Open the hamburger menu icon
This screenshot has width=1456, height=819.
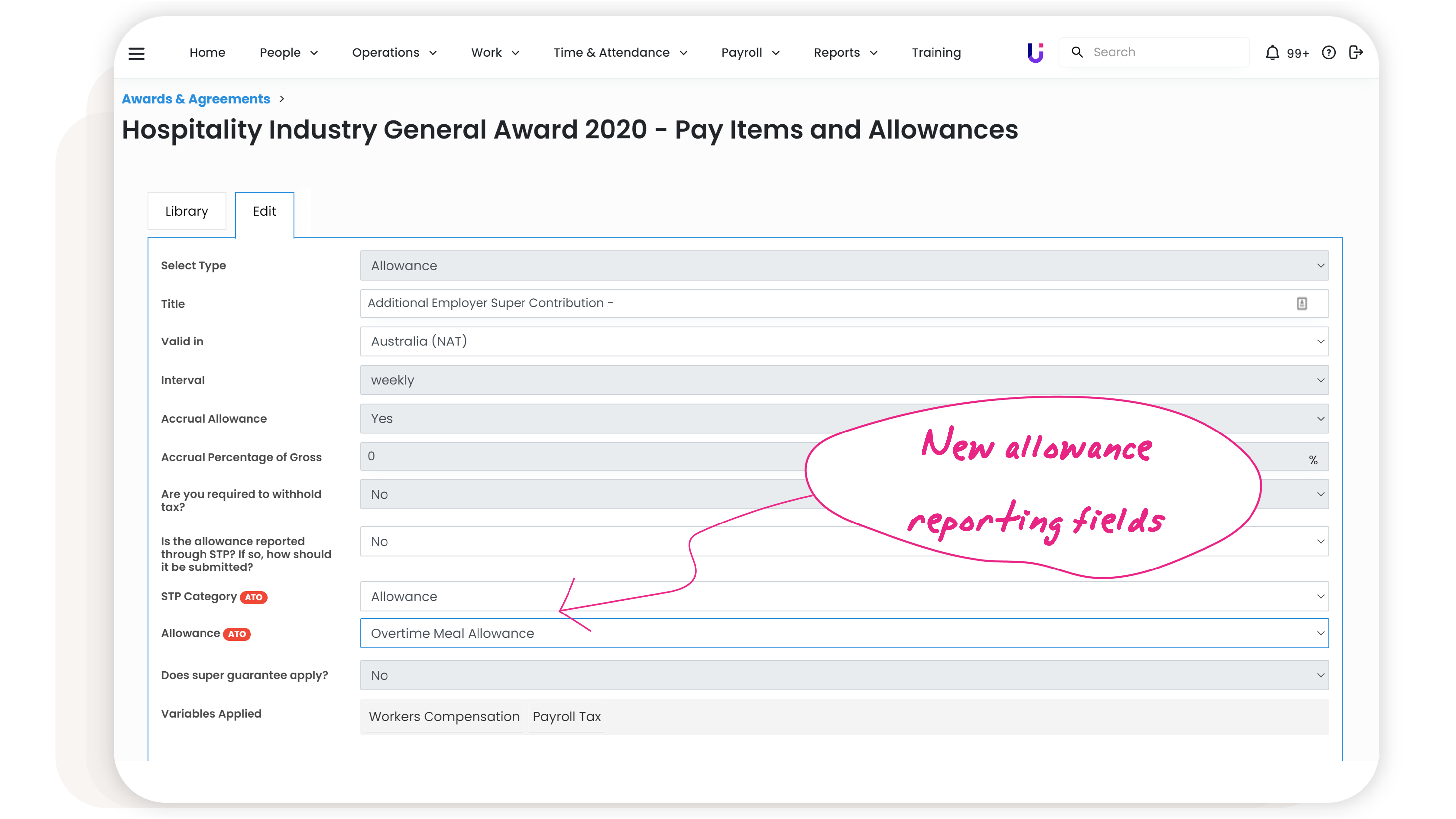136,53
